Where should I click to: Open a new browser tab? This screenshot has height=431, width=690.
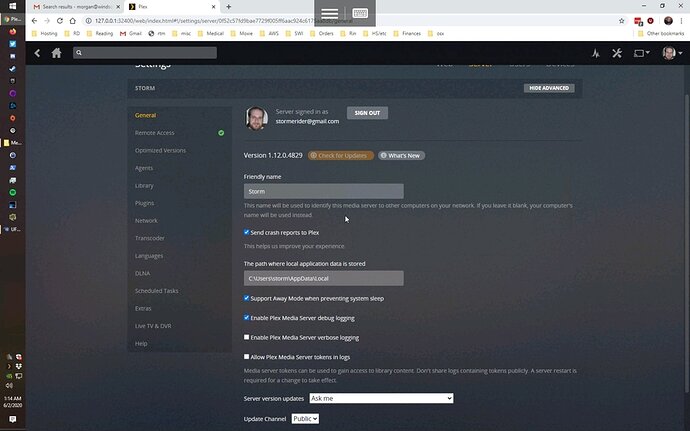coord(228,7)
